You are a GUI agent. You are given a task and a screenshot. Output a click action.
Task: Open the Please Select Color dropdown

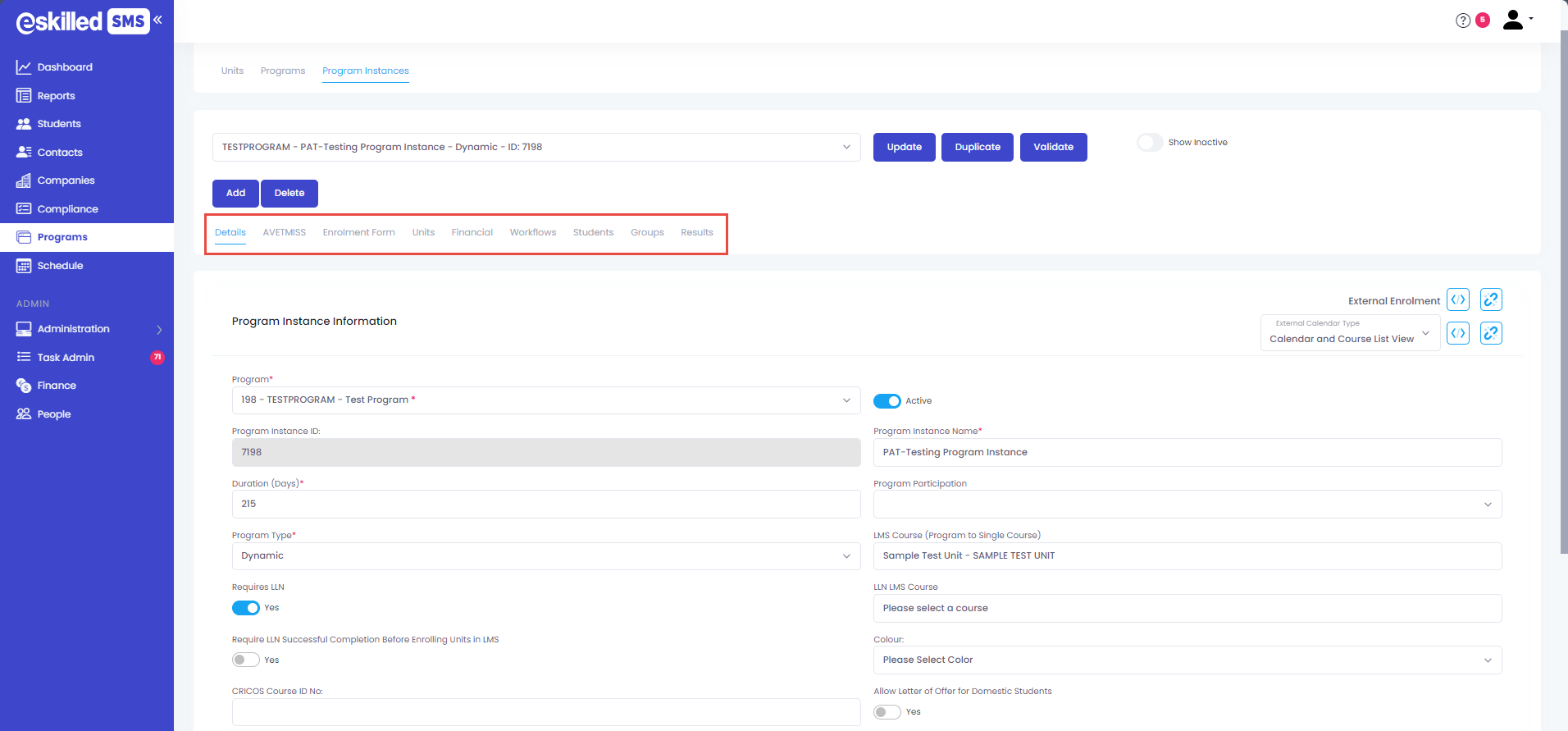click(x=1187, y=660)
